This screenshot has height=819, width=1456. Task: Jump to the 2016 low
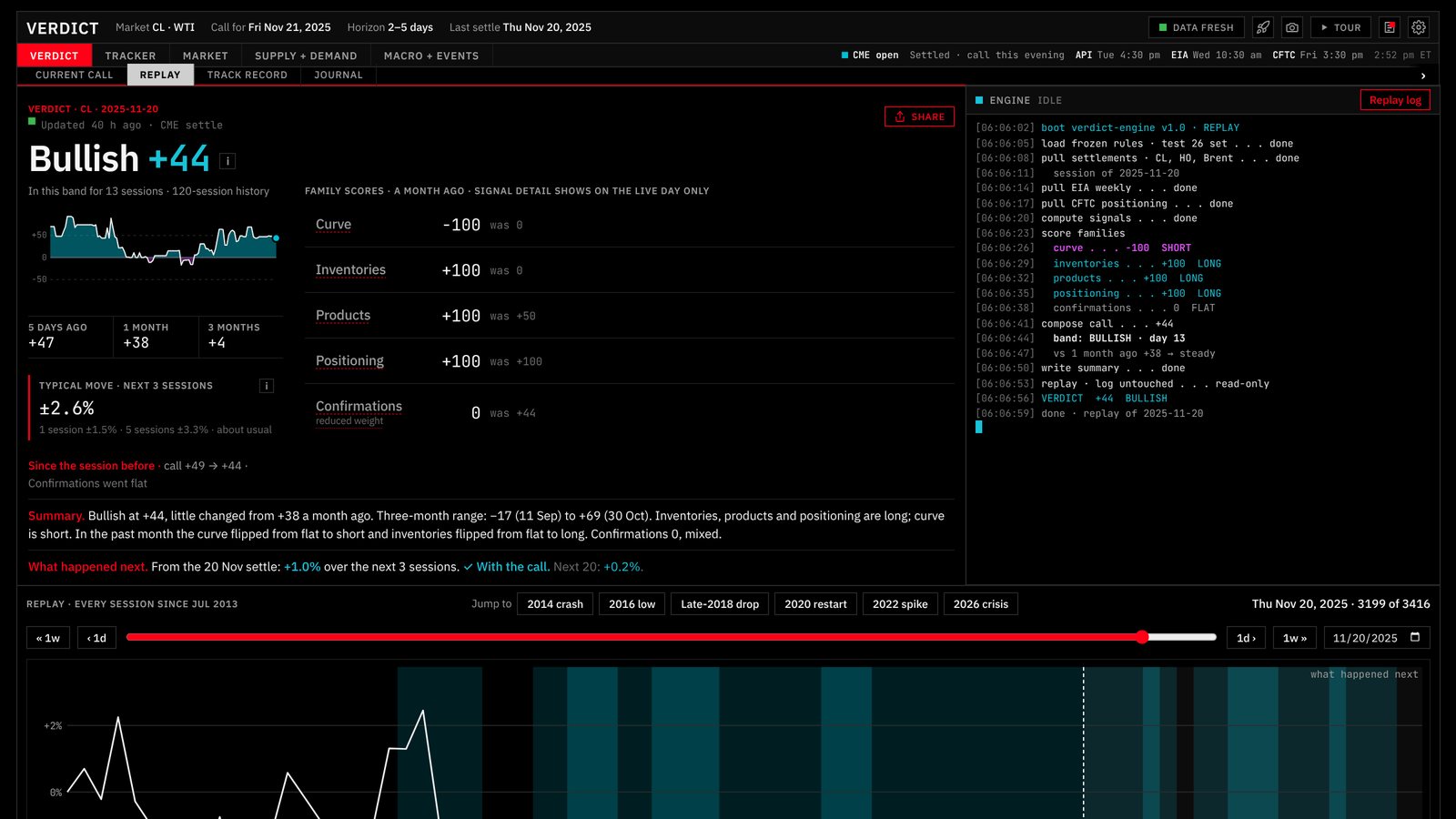[x=632, y=603]
